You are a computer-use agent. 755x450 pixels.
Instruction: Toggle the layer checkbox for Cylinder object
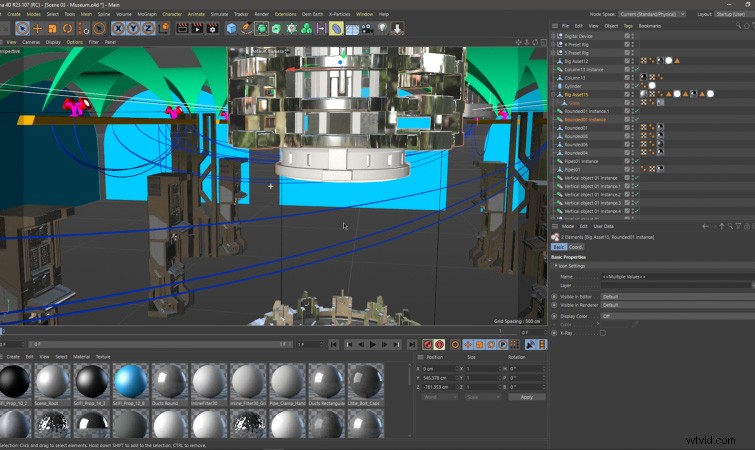(627, 86)
